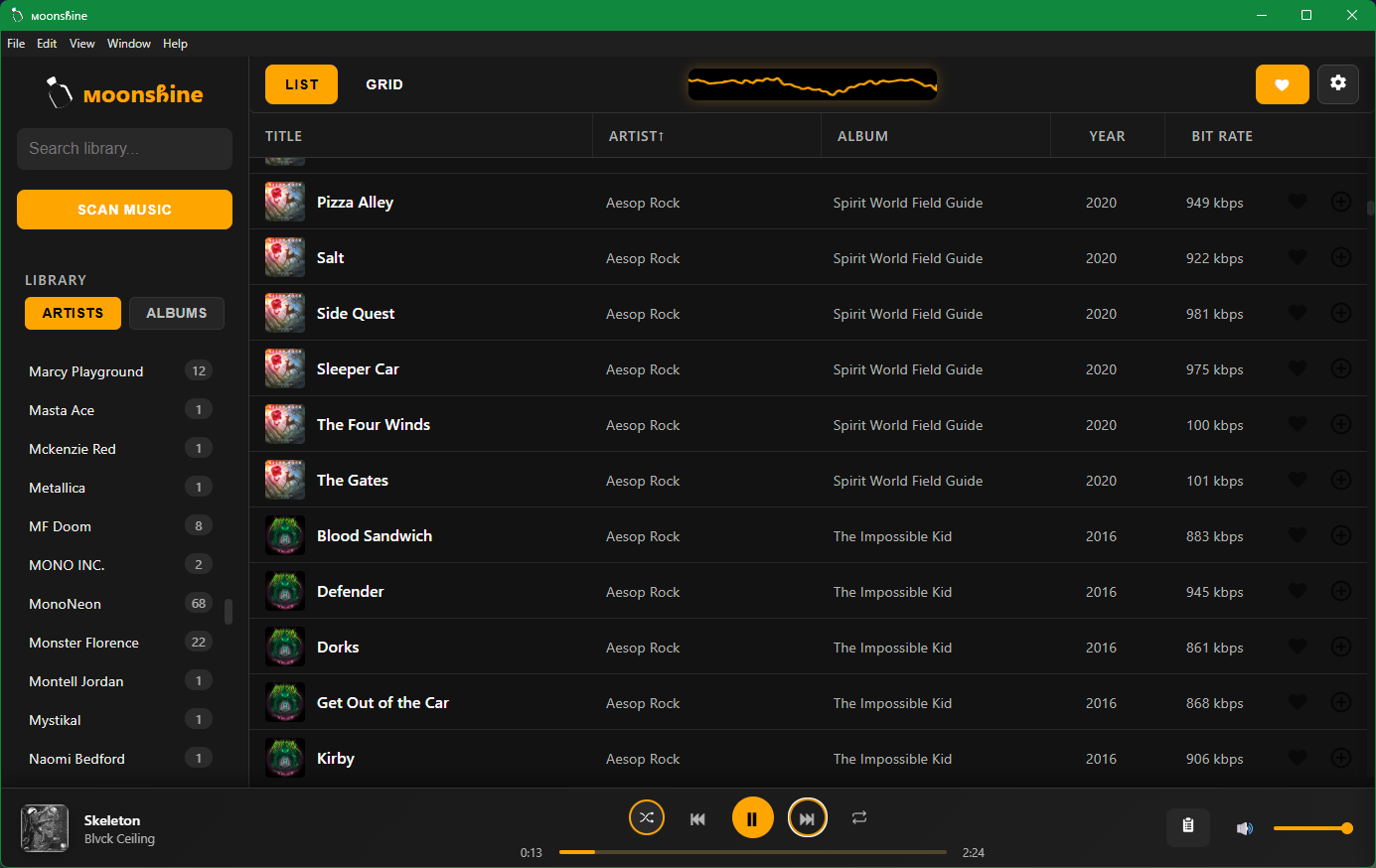Favorite Pizza Alley with heart icon
Image resolution: width=1376 pixels, height=868 pixels.
coord(1297,202)
